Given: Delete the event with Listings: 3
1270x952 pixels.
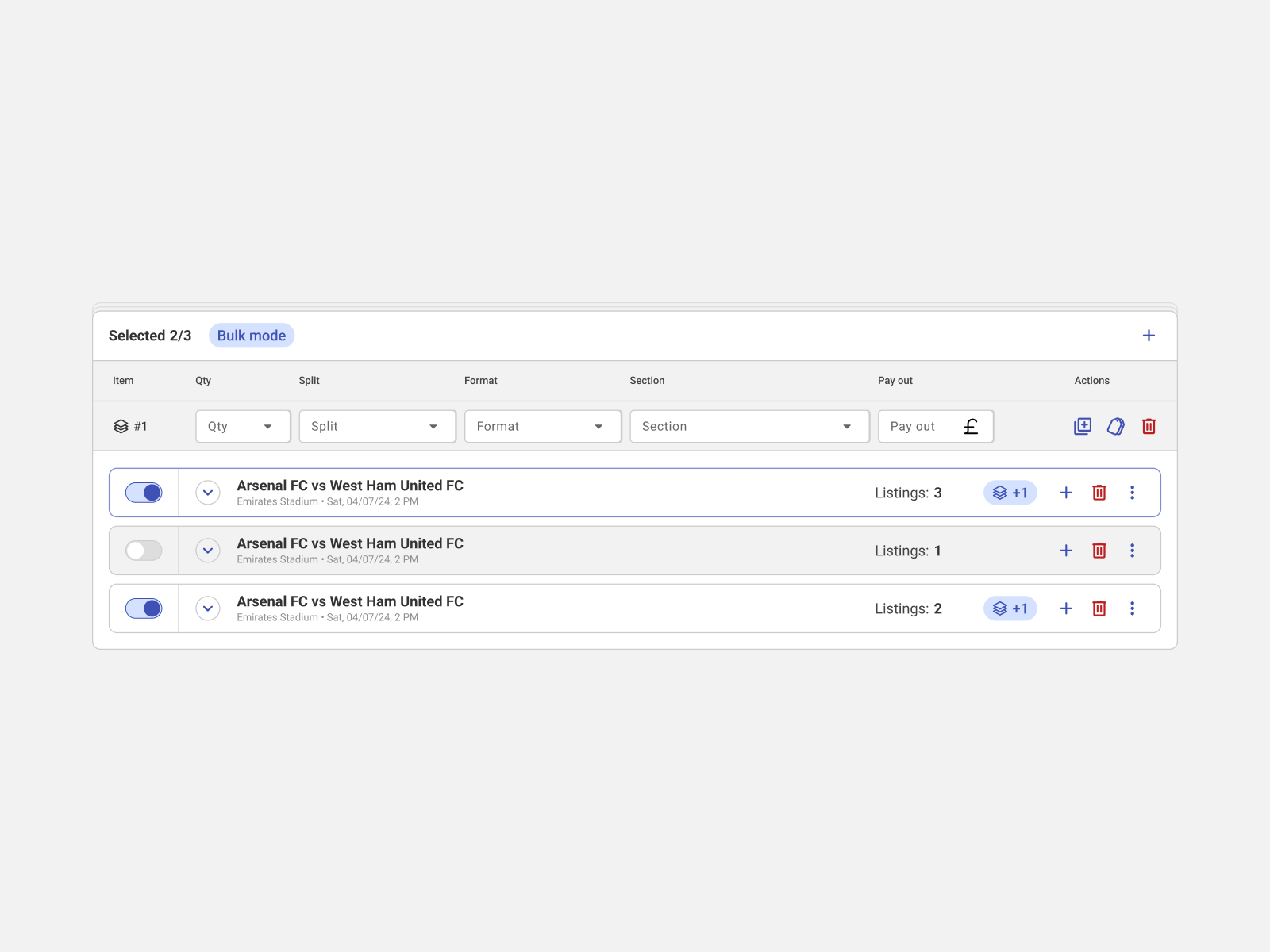Looking at the screenshot, I should 1099,493.
